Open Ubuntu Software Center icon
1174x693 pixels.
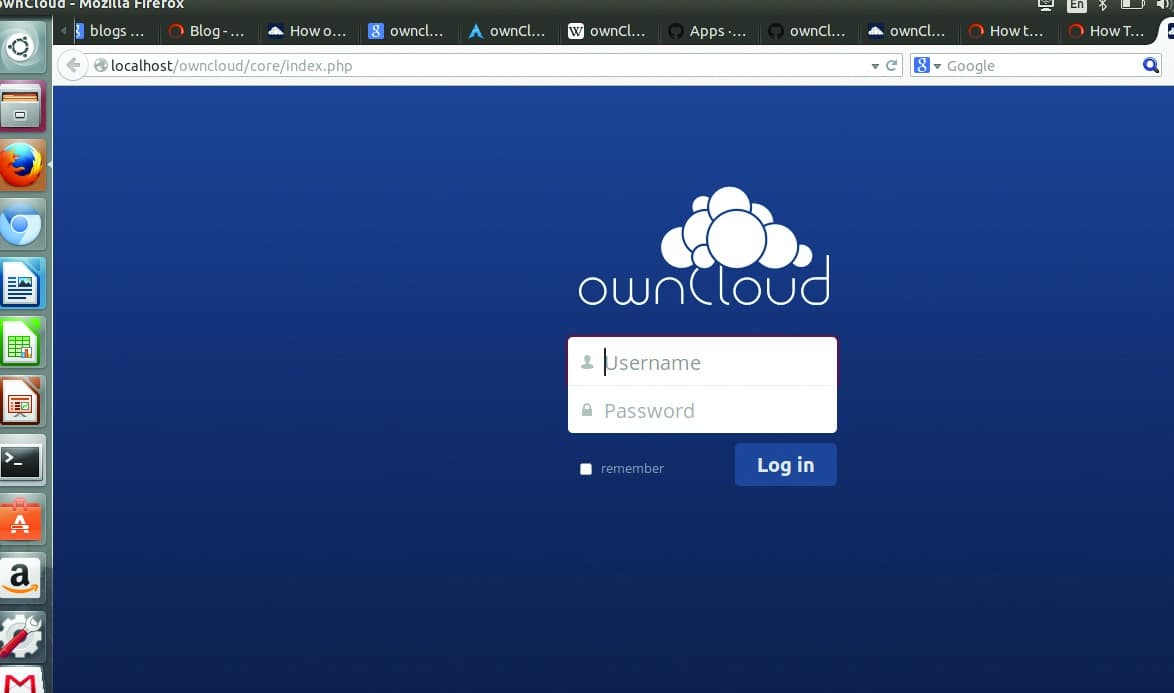tap(21, 519)
